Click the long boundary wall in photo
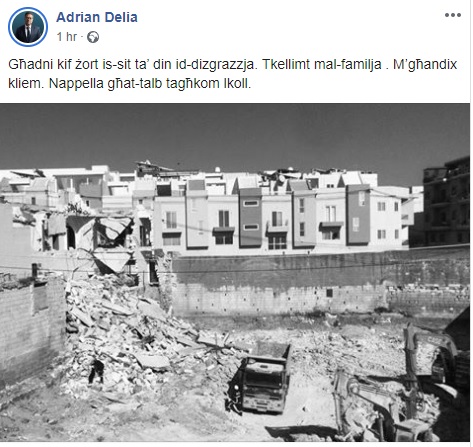This screenshot has height=447, width=473. pos(320,283)
